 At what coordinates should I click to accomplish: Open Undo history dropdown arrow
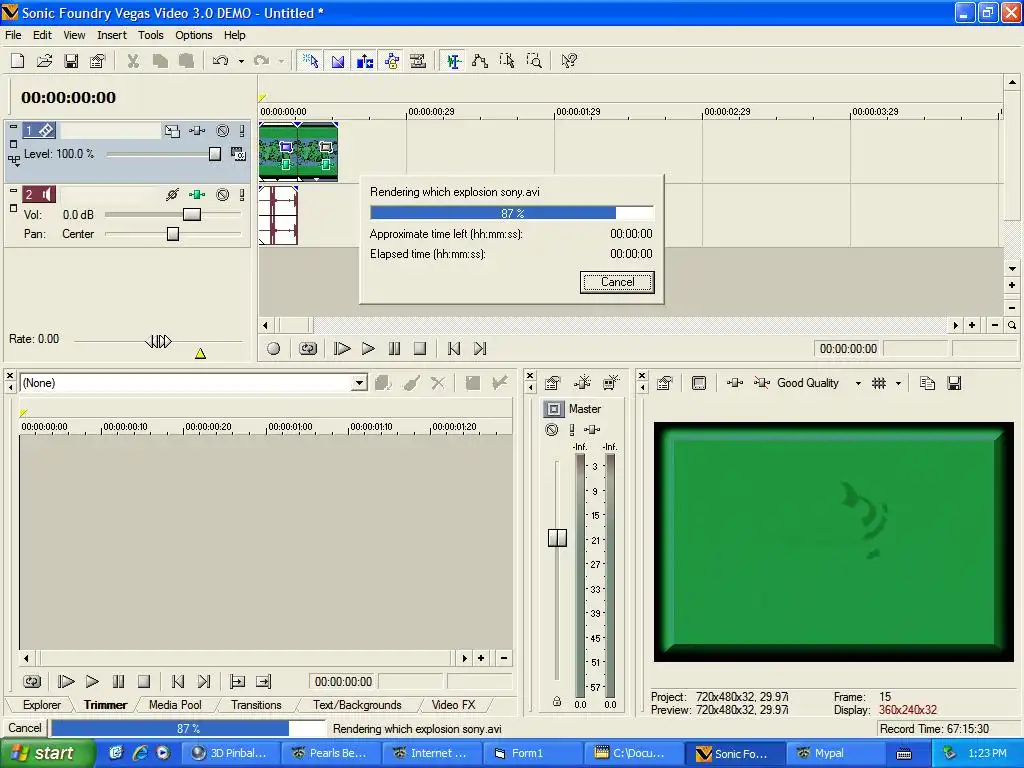[x=241, y=61]
